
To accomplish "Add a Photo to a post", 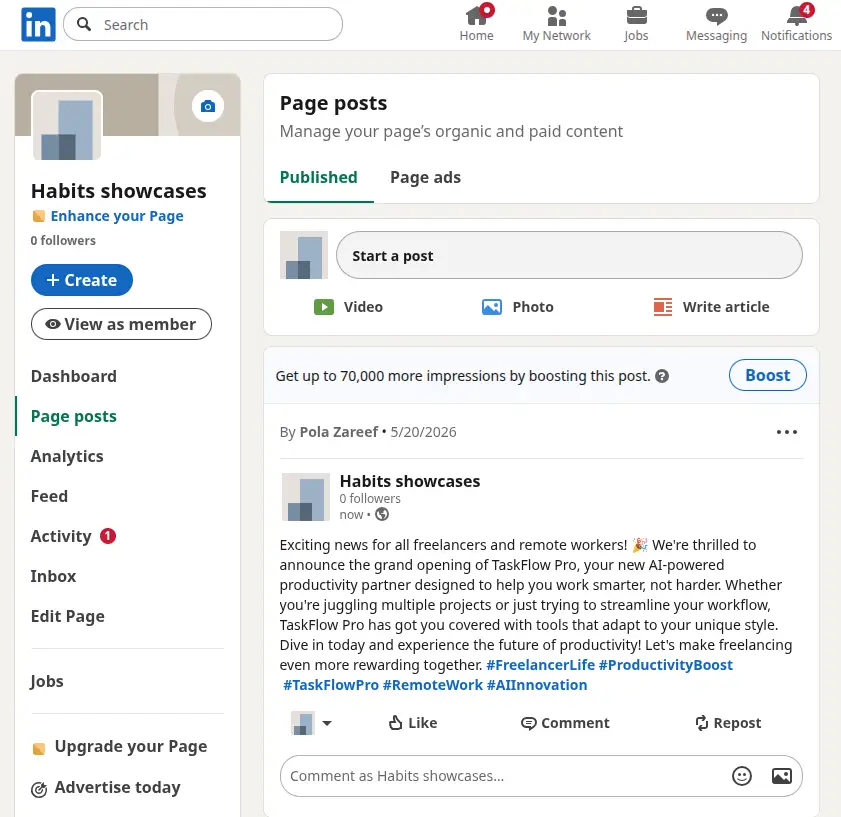I will click(x=518, y=307).
